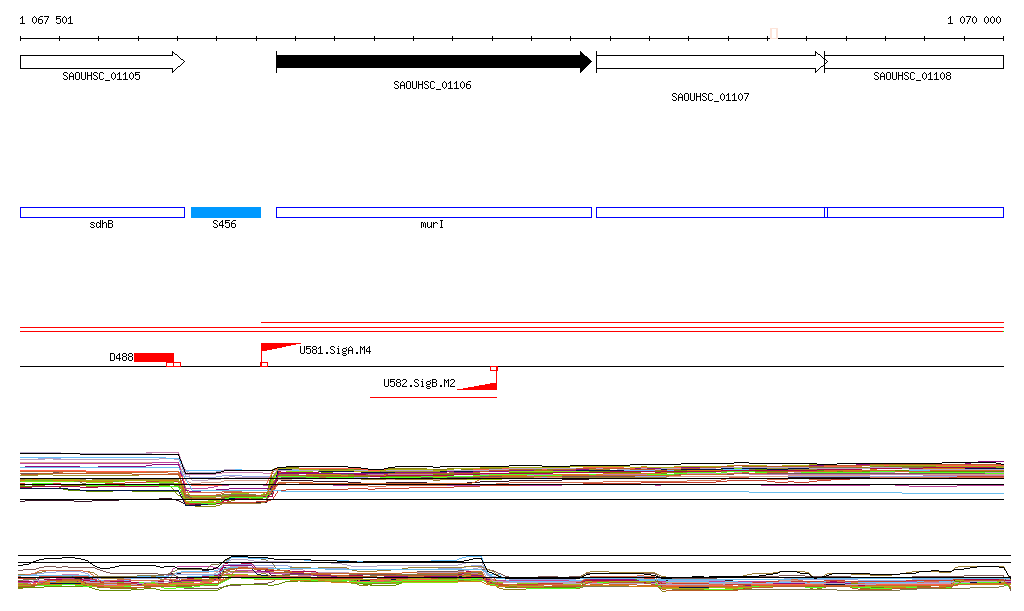Click the small pink marker on ruler
Image resolution: width=1024 pixels, height=611 pixels.
point(773,33)
